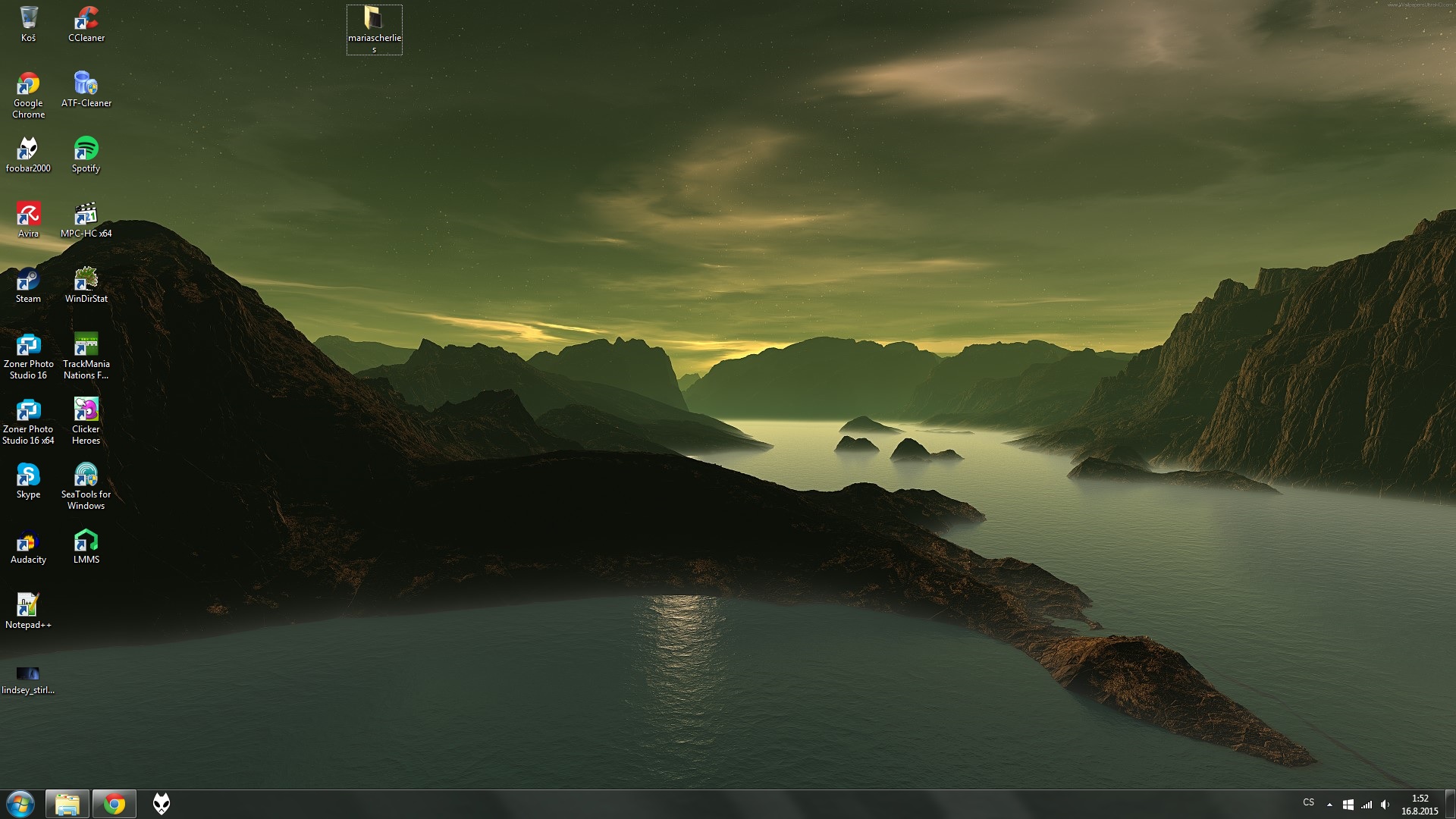Click the taskbar clock and date
This screenshot has width=1456, height=819.
(1420, 805)
